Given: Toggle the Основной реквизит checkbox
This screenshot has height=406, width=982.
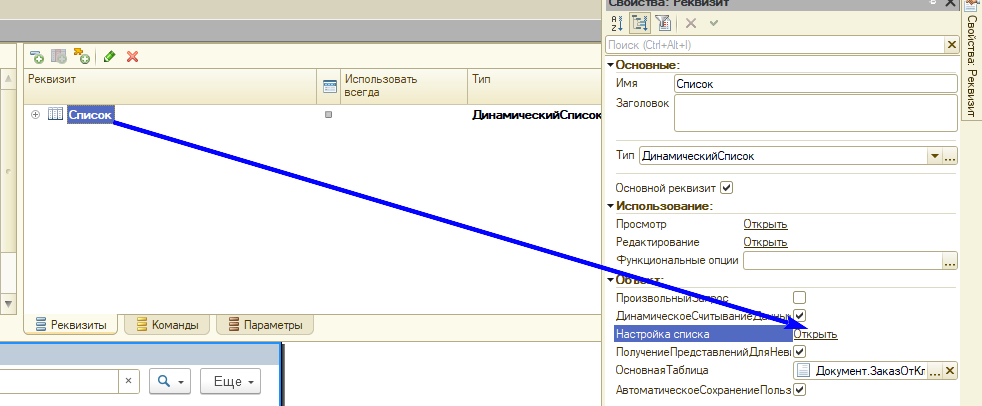Looking at the screenshot, I should click(x=727, y=187).
